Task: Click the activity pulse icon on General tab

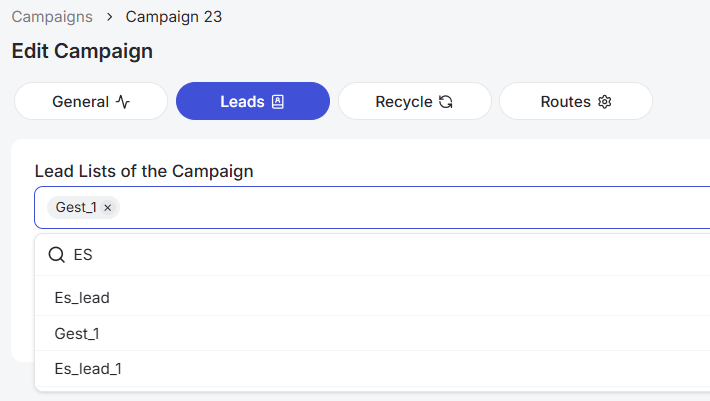Action: pyautogui.click(x=123, y=102)
